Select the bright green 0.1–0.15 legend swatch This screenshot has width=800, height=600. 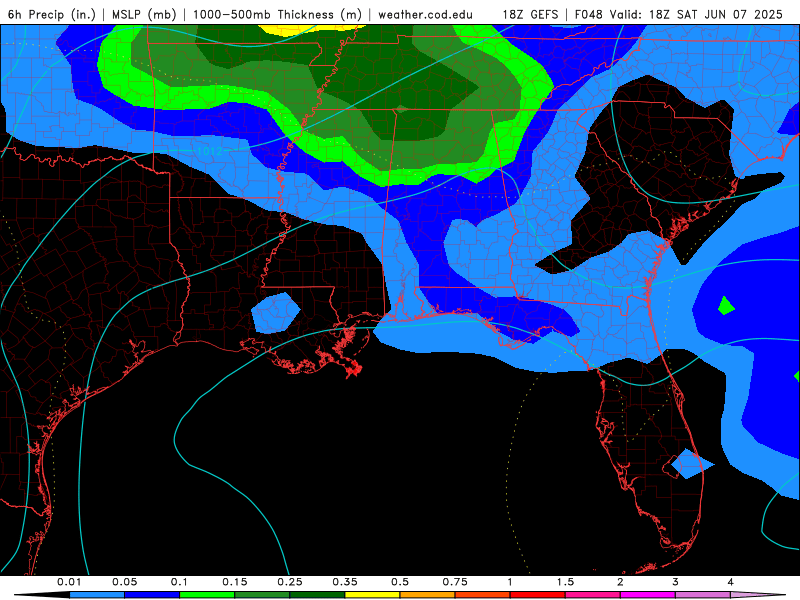click(207, 595)
